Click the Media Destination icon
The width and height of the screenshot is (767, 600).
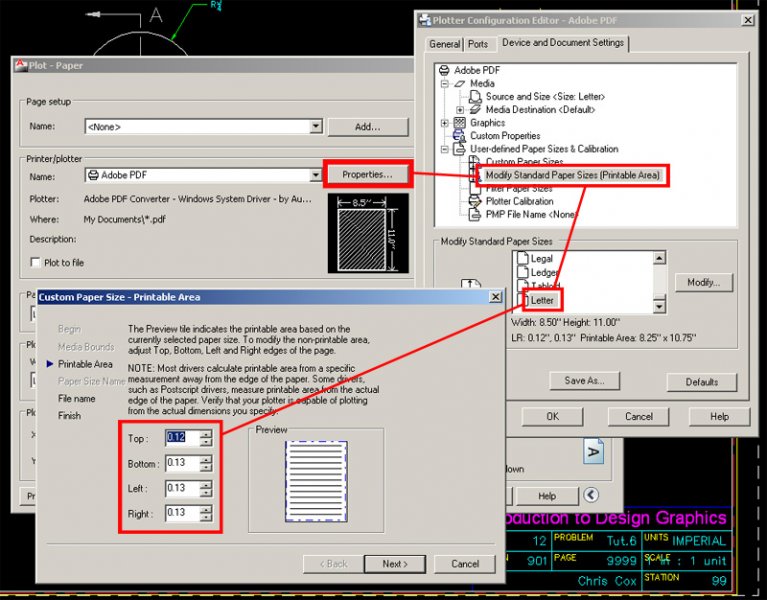point(475,110)
